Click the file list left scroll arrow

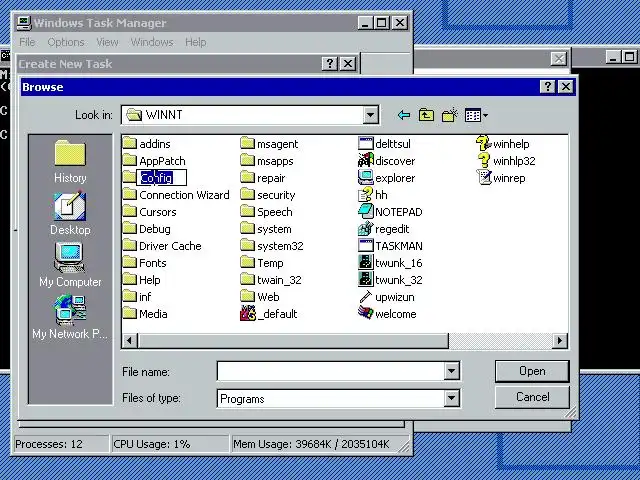(130, 340)
